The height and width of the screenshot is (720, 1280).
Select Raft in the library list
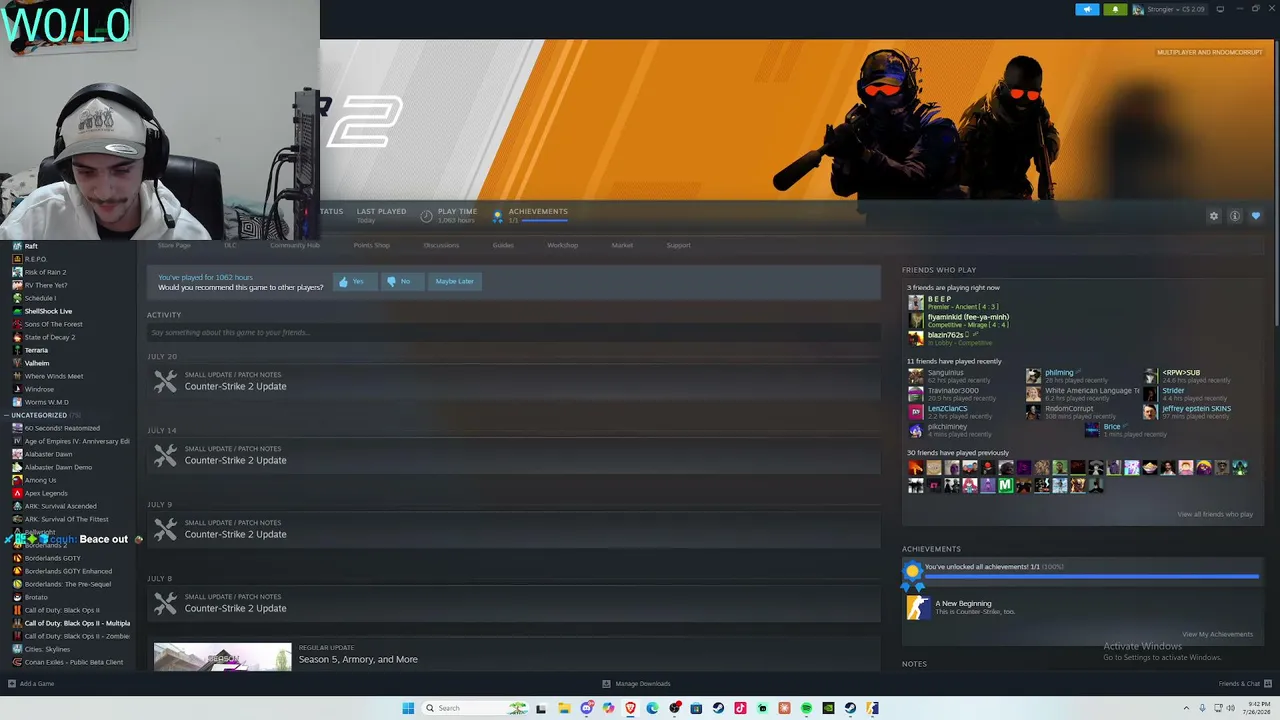click(x=31, y=246)
